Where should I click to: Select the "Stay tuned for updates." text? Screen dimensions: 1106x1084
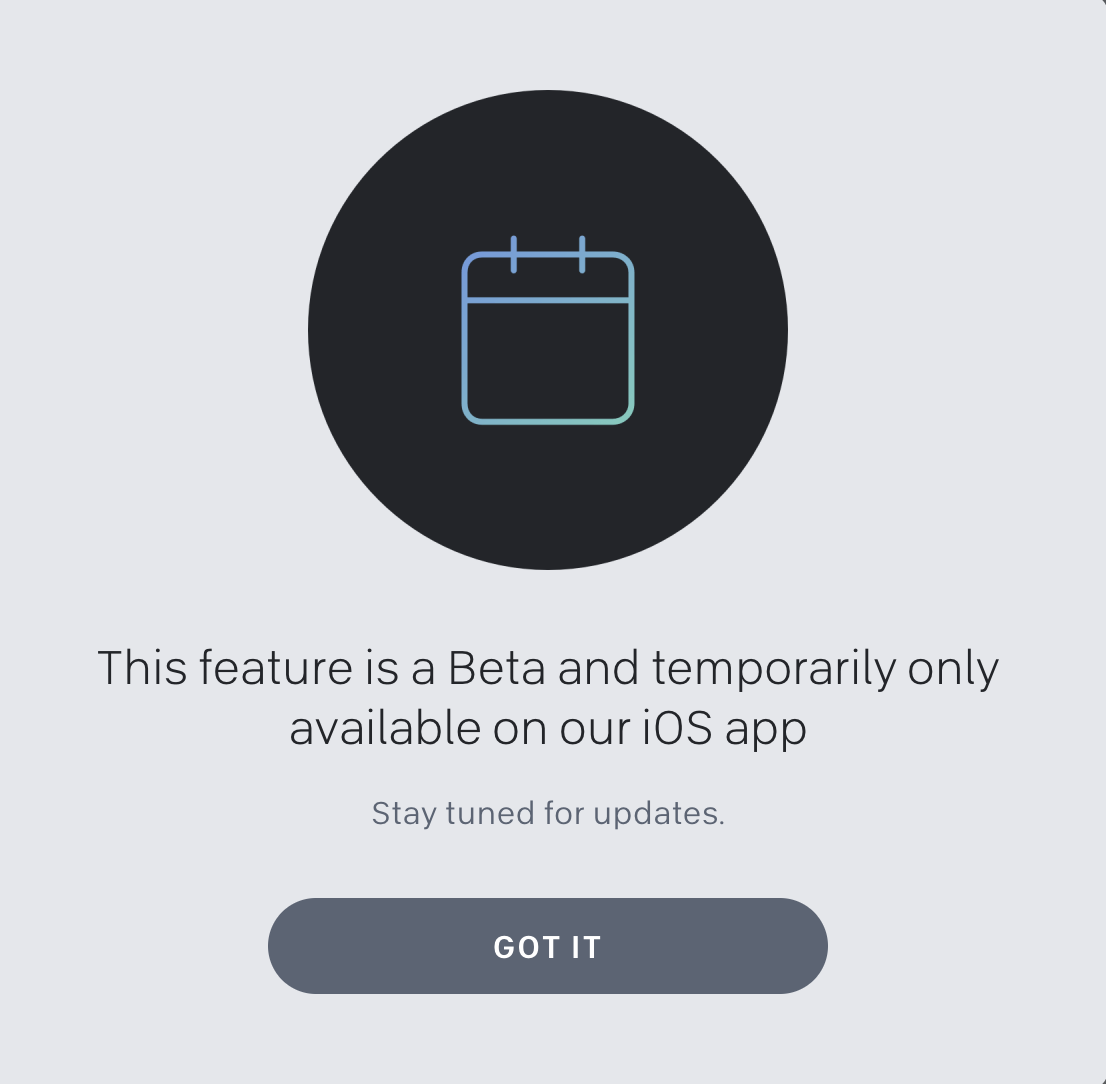point(548,813)
